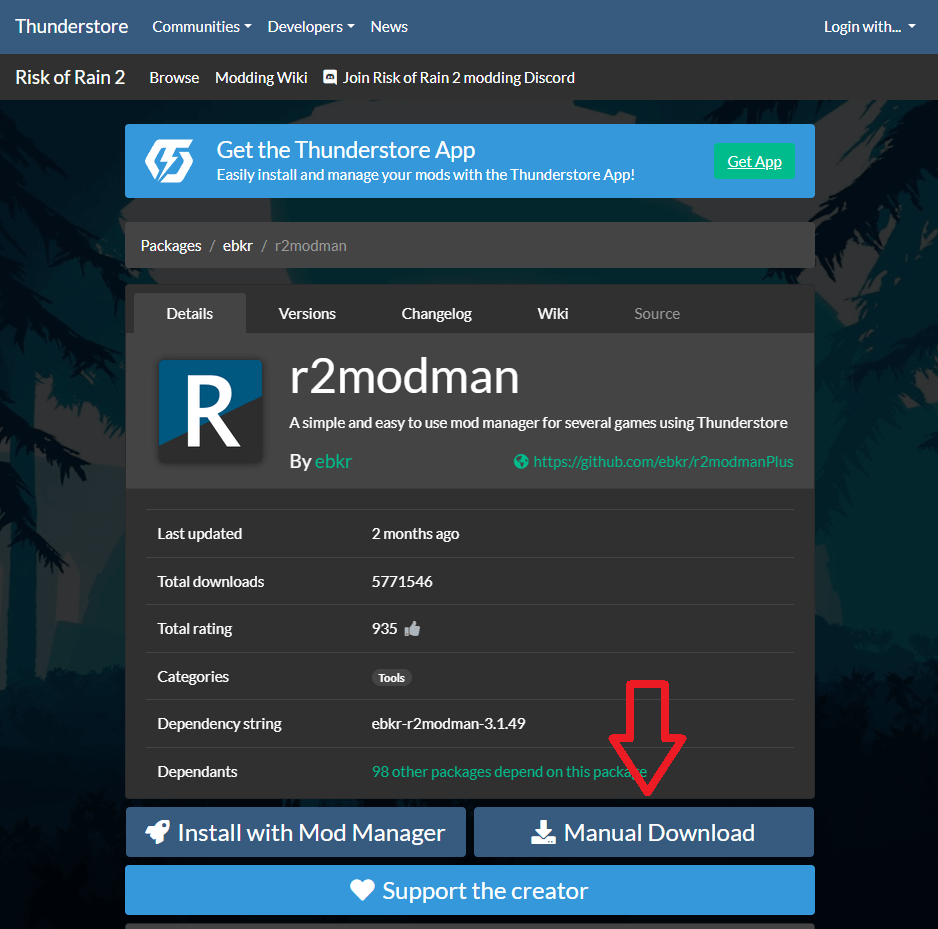The height and width of the screenshot is (929, 938).
Task: Click the thumbs up rating icon
Action: coord(412,630)
